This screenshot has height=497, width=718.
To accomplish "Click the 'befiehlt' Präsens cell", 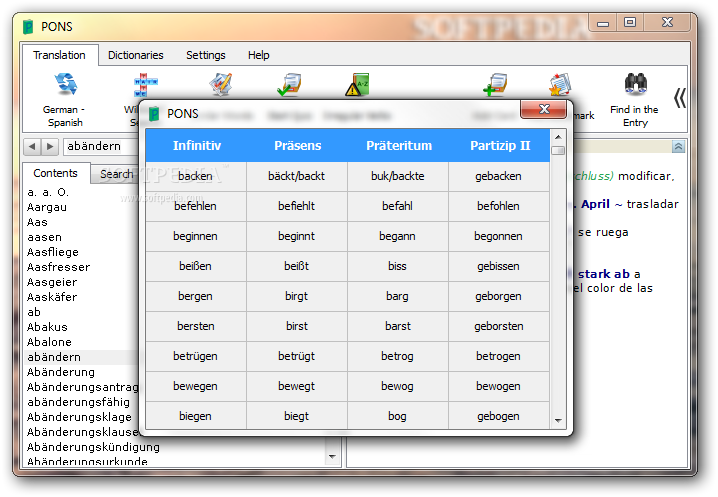I will 297,206.
